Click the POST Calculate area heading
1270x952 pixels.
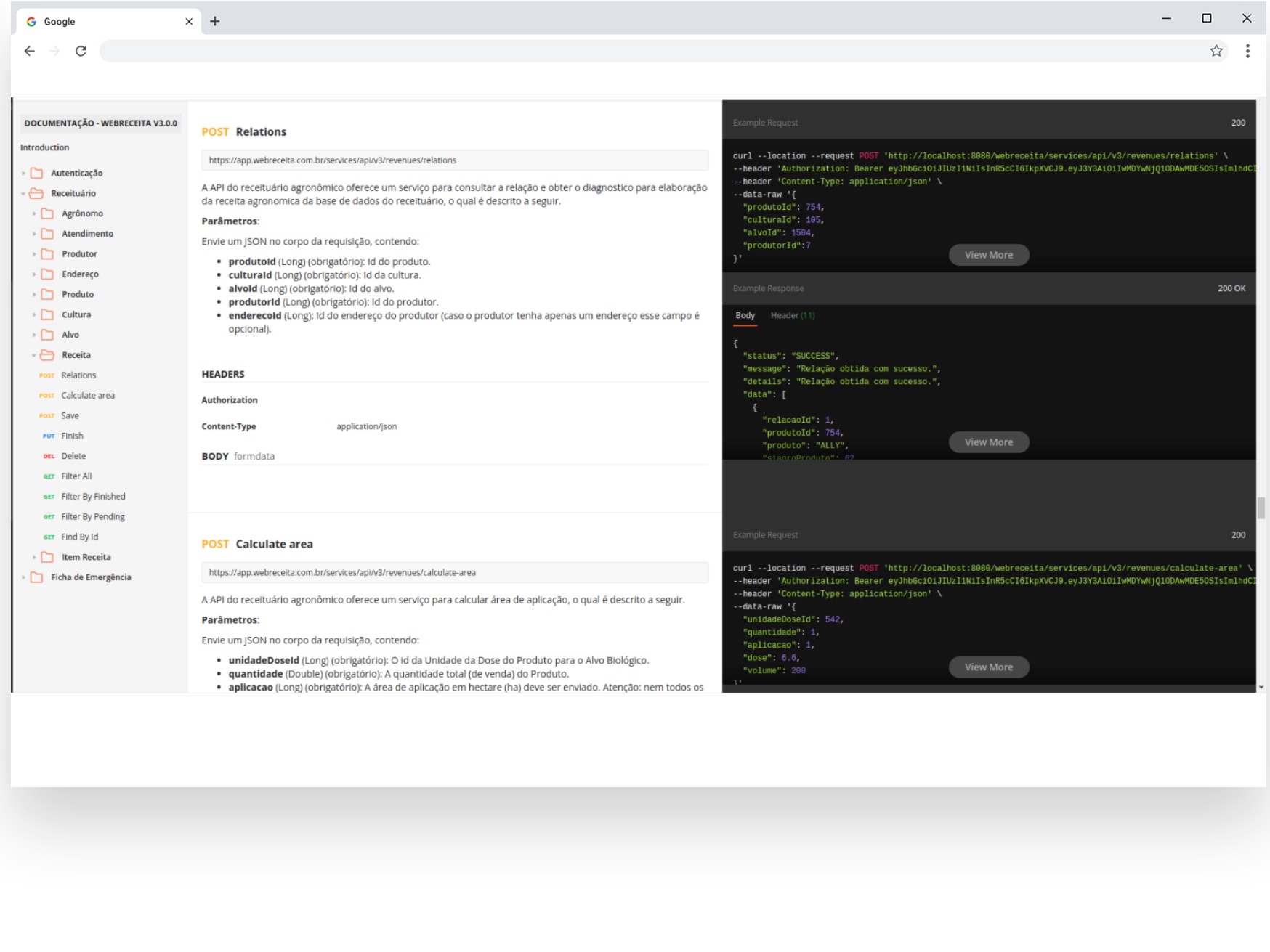coord(257,544)
